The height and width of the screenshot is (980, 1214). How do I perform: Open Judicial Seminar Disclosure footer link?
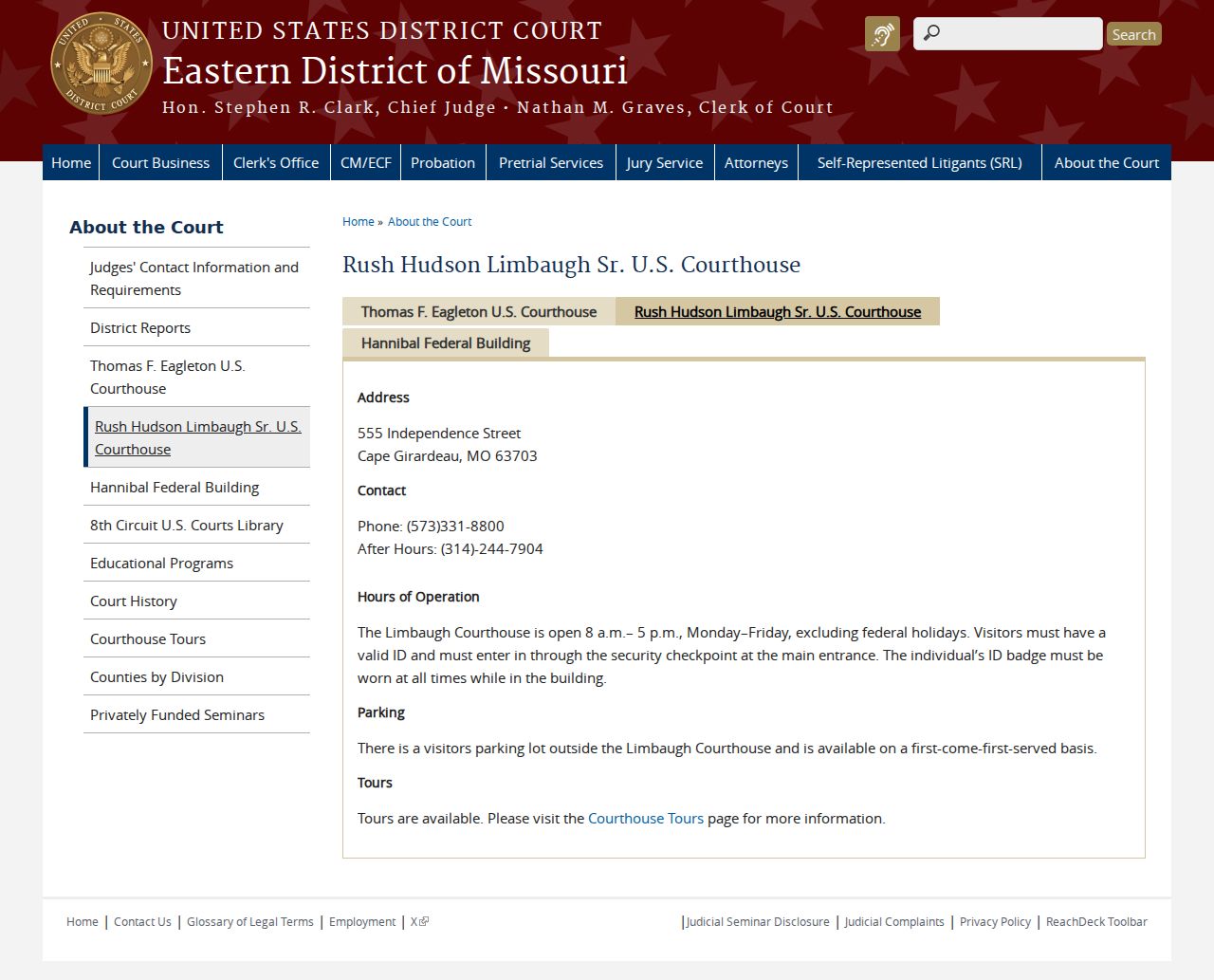(758, 921)
